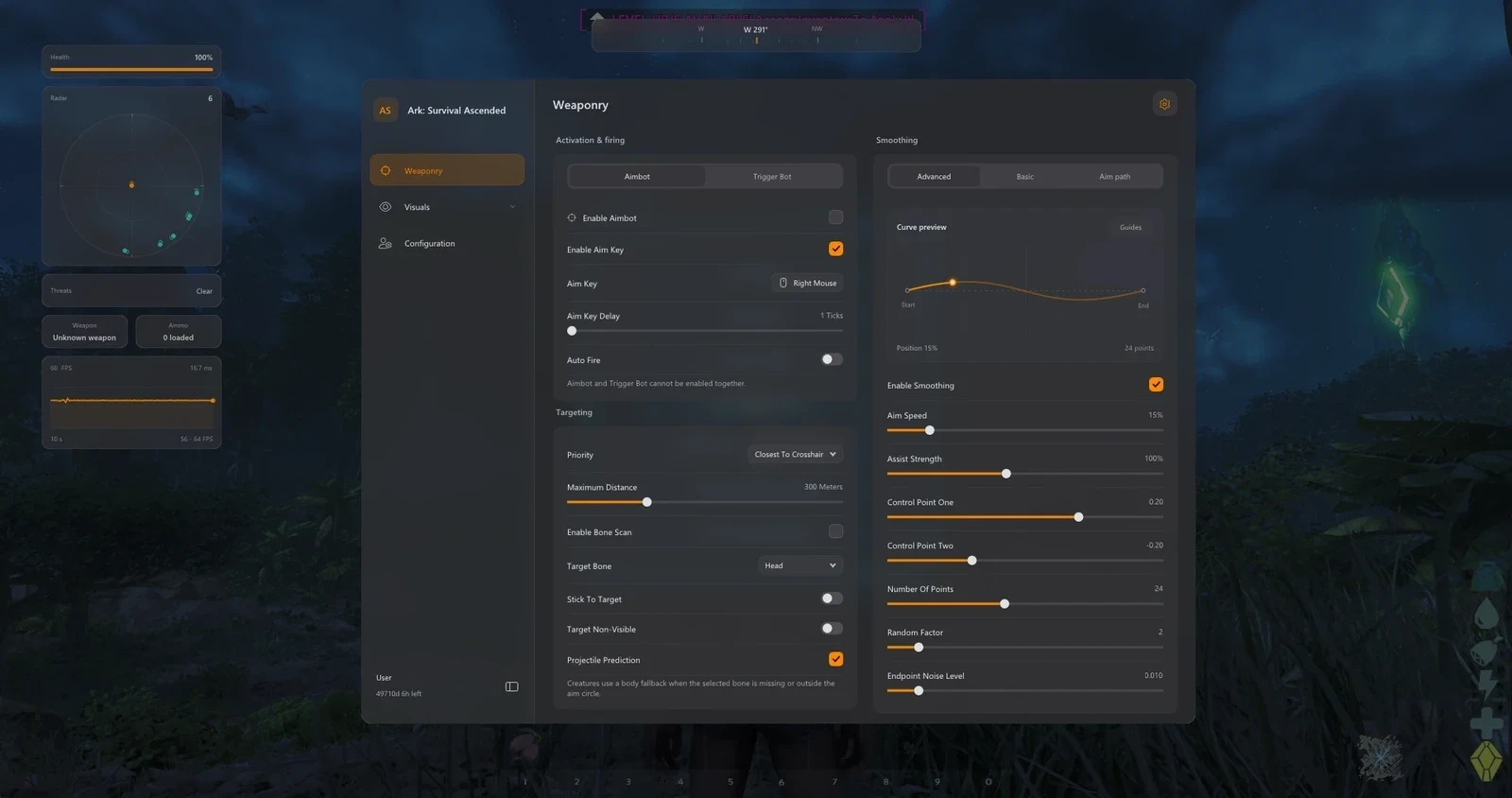Click the crosshair icon beside Enable Aimbot
1512x798 pixels.
[x=572, y=217]
